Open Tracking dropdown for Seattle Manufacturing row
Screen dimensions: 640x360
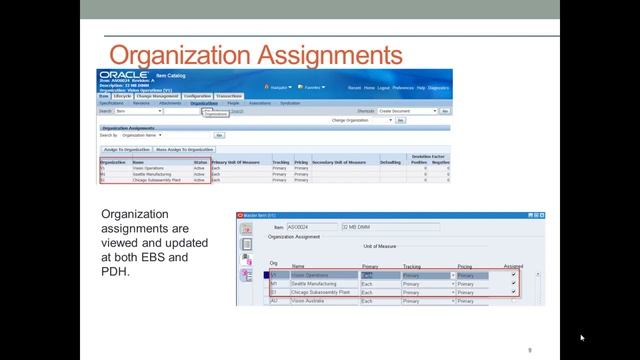453,284
